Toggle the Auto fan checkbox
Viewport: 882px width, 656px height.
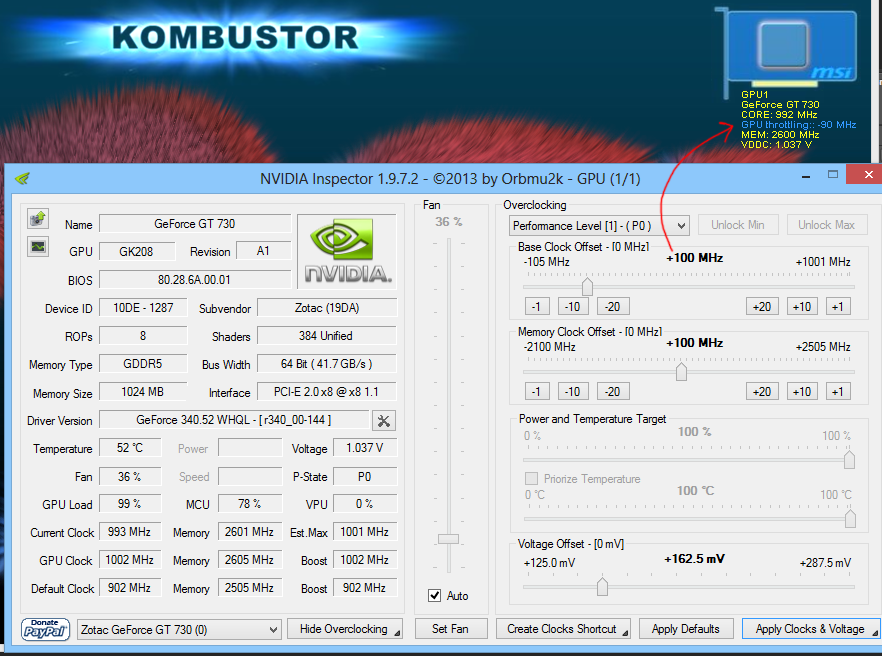click(x=434, y=595)
